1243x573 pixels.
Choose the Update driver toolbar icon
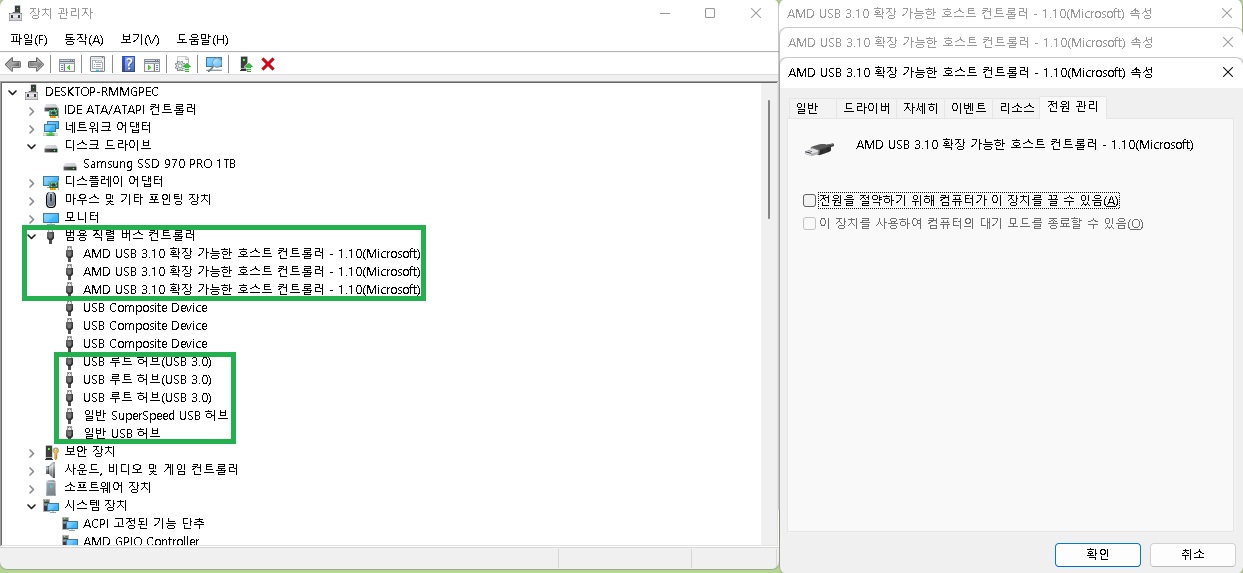pyautogui.click(x=183, y=64)
